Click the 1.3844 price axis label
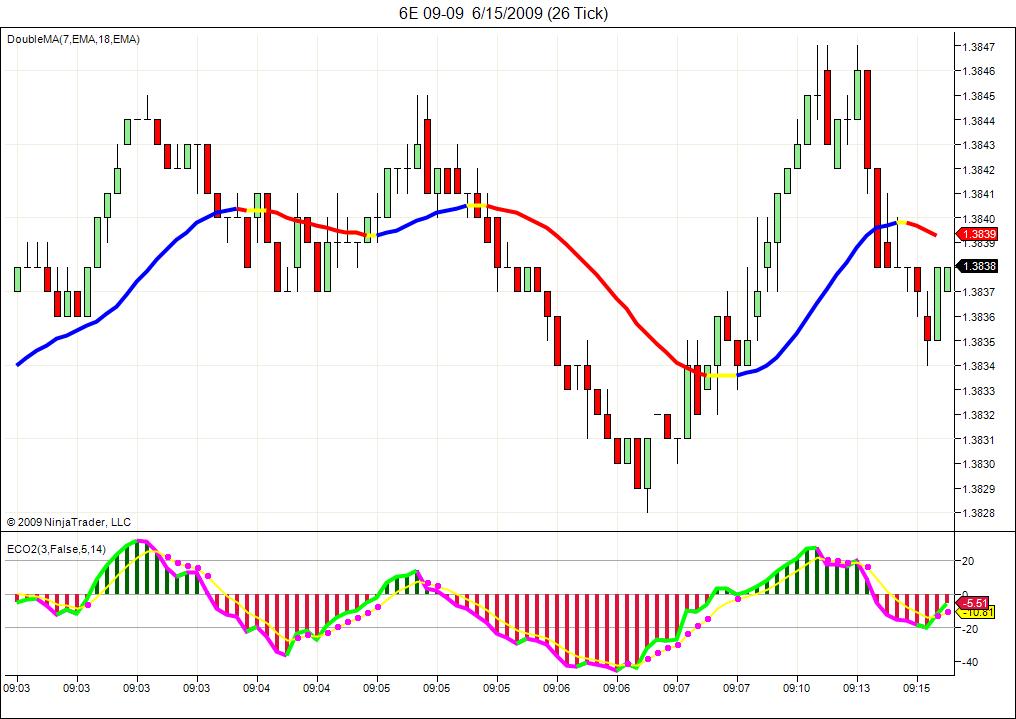The width and height of the screenshot is (1016, 719). [x=978, y=121]
